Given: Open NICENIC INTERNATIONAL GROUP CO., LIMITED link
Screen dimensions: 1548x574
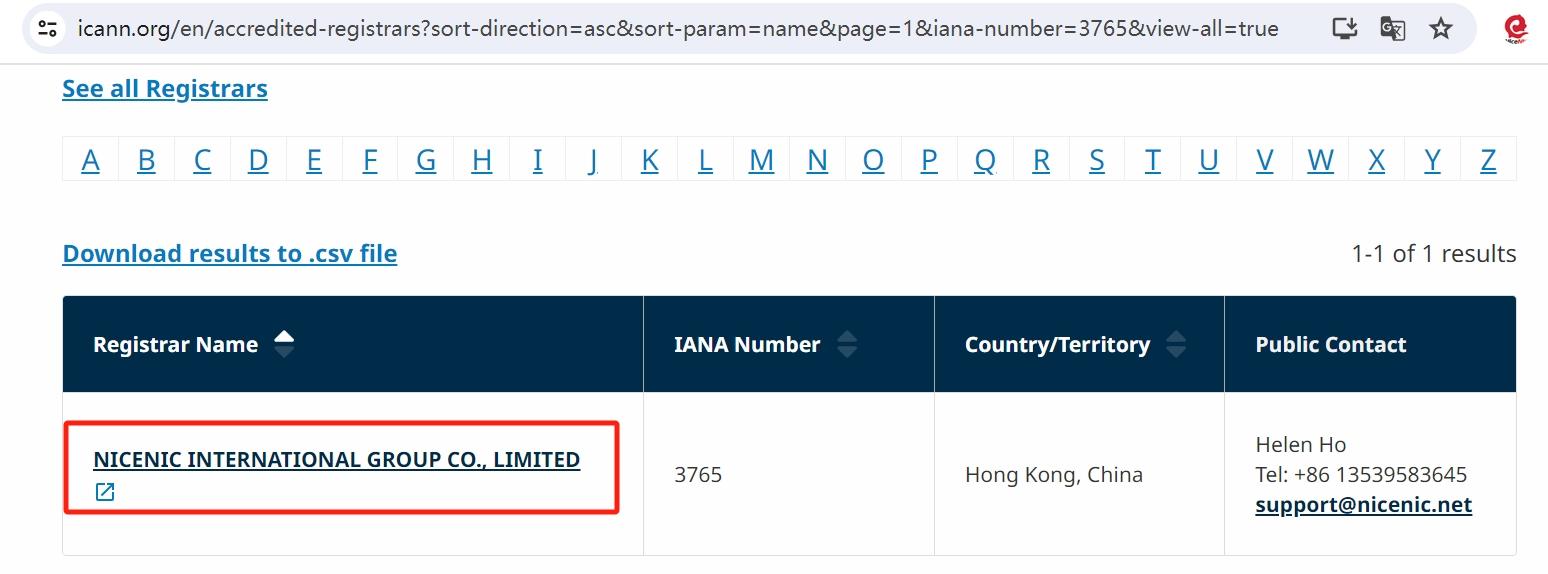Looking at the screenshot, I should [336, 460].
